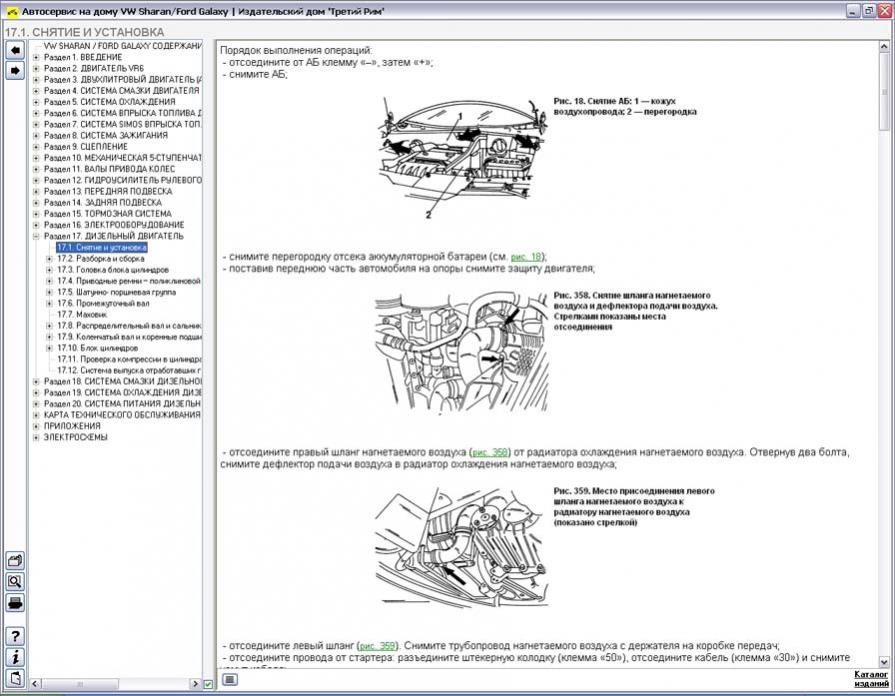895x696 pixels.
Task: Click the app icon in the title bar
Action: [12, 11]
